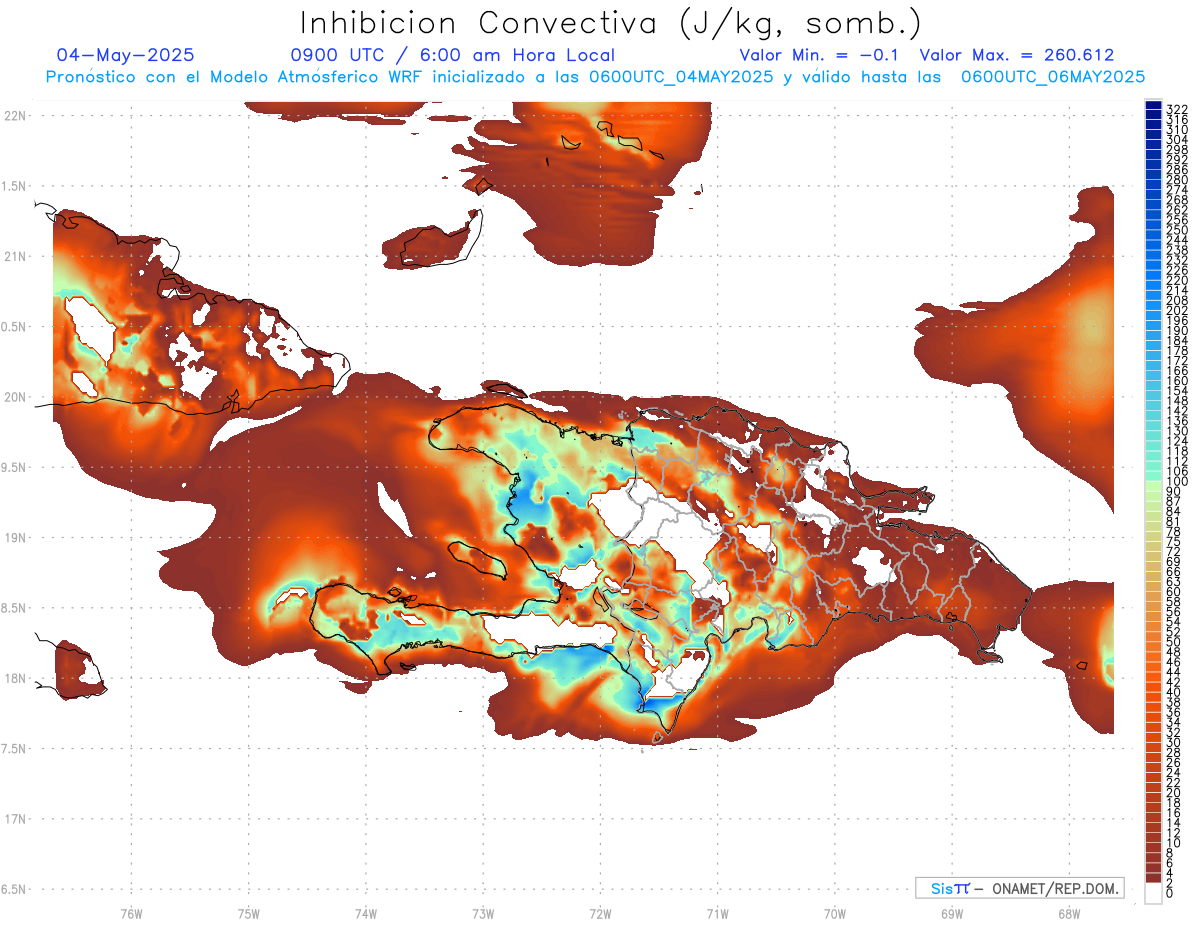The image size is (1200, 927).
Task: Click the longitude label '69W'
Action: coord(952,913)
